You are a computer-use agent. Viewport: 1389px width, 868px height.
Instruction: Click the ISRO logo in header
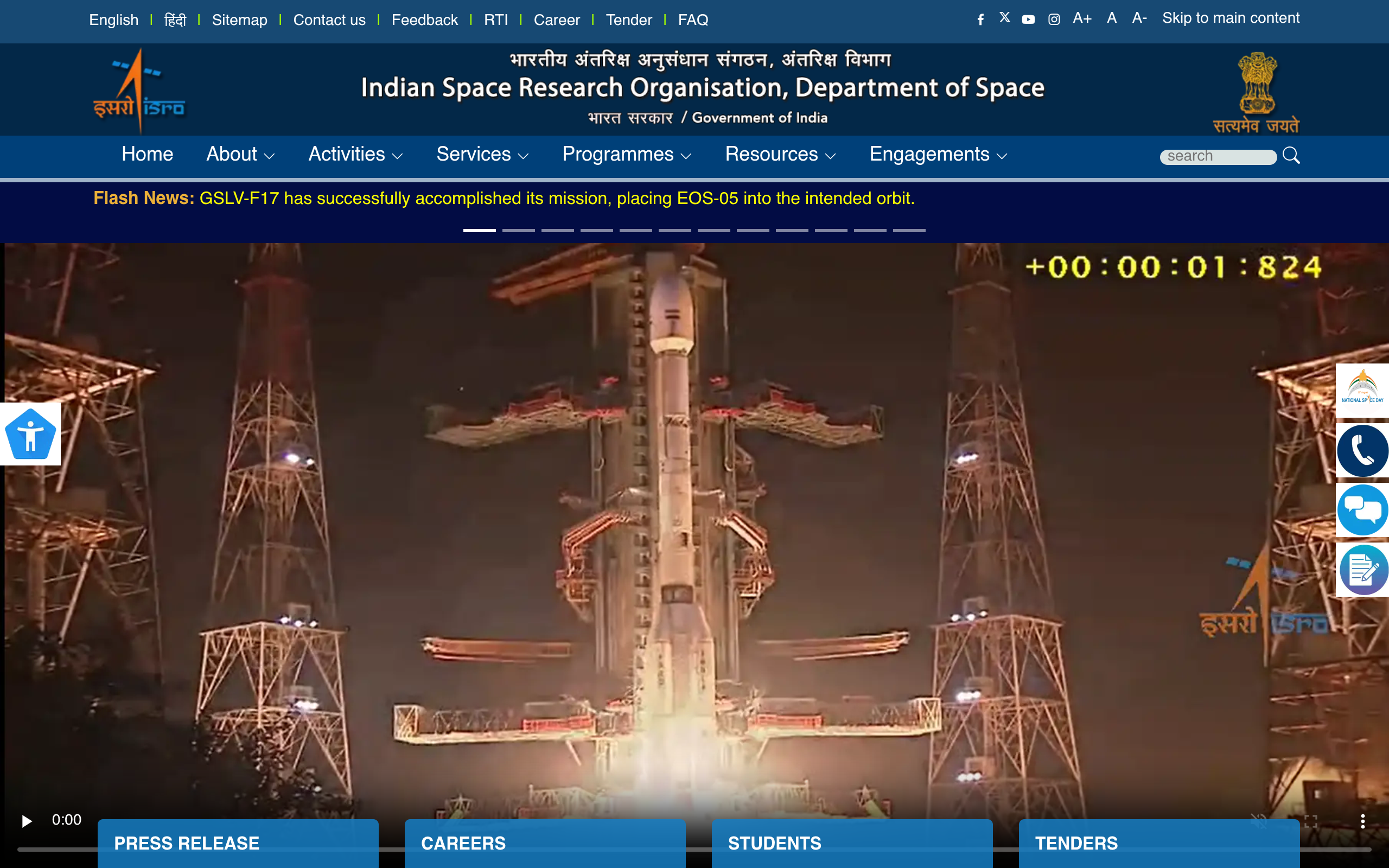139,91
